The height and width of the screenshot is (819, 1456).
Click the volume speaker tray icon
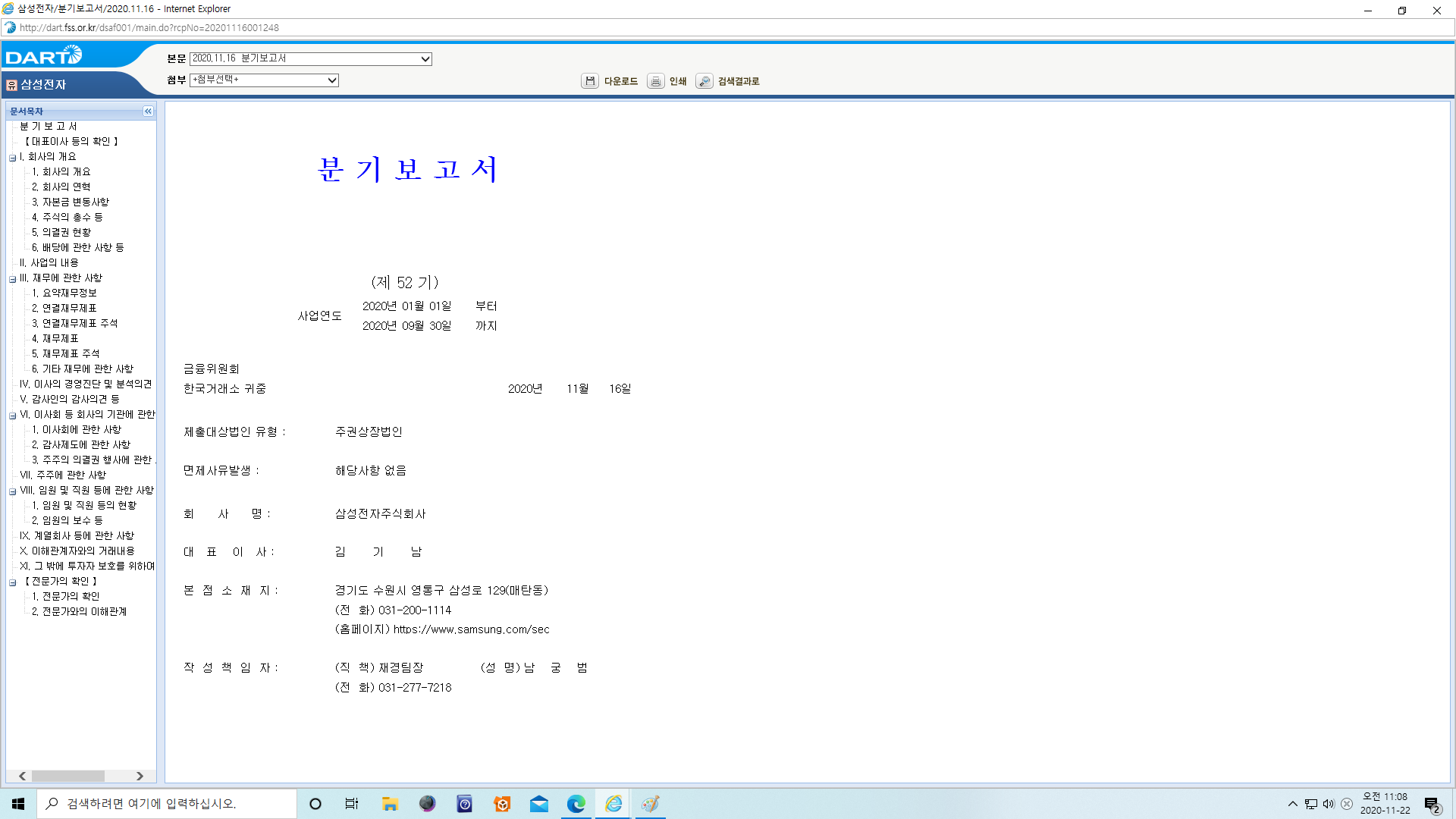pos(1329,804)
